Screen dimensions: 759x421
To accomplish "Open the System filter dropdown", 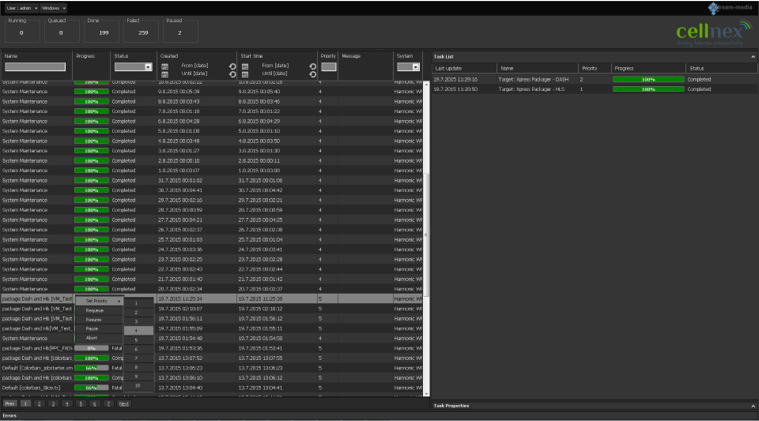I will pyautogui.click(x=408, y=67).
